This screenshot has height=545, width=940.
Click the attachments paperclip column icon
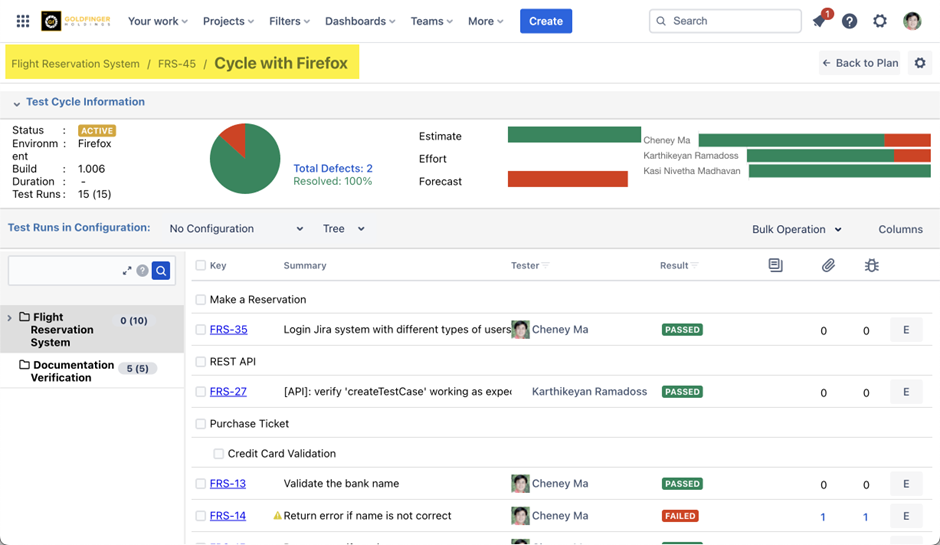tap(828, 265)
